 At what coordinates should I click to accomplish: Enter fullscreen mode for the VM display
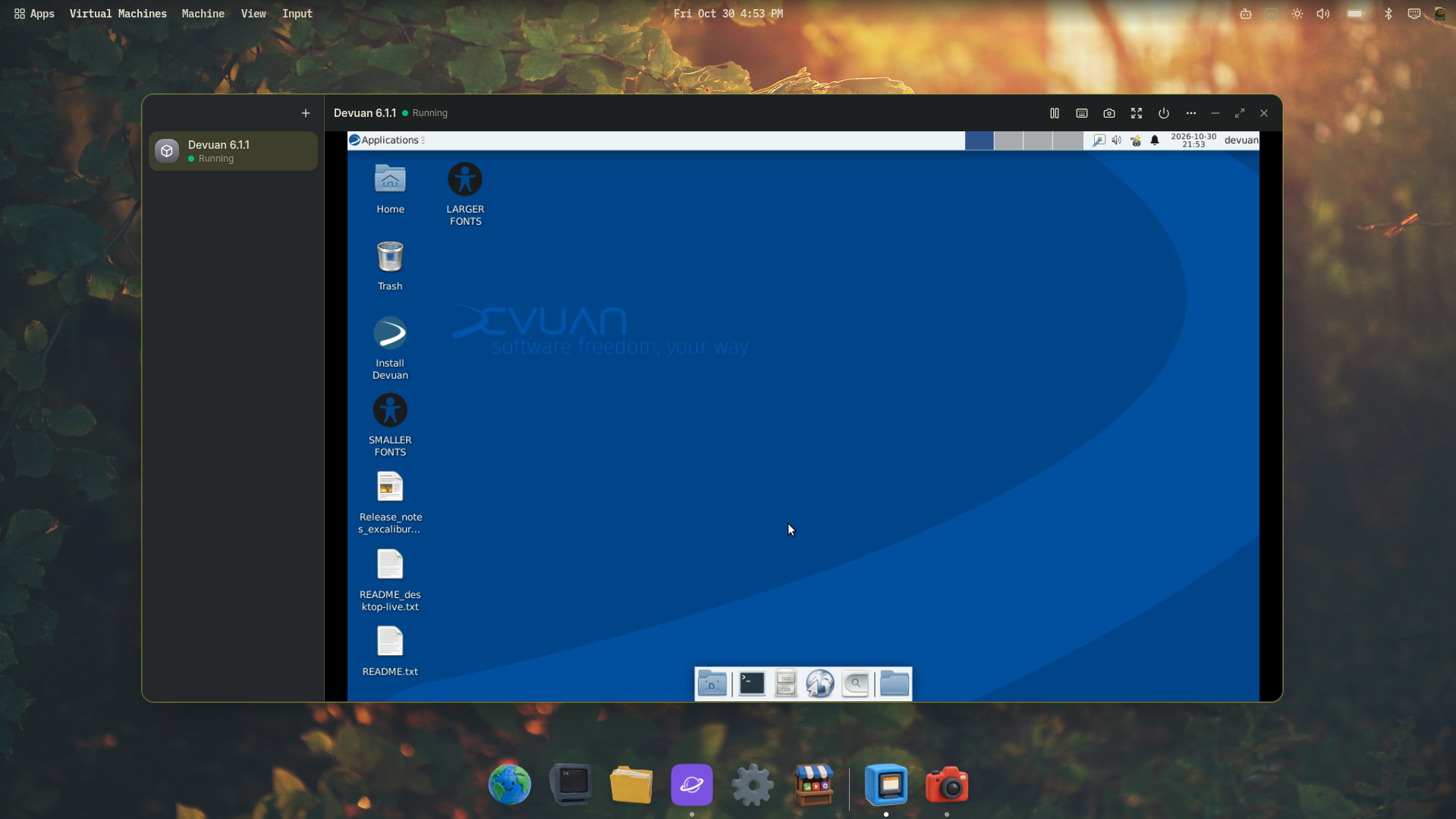point(1137,113)
